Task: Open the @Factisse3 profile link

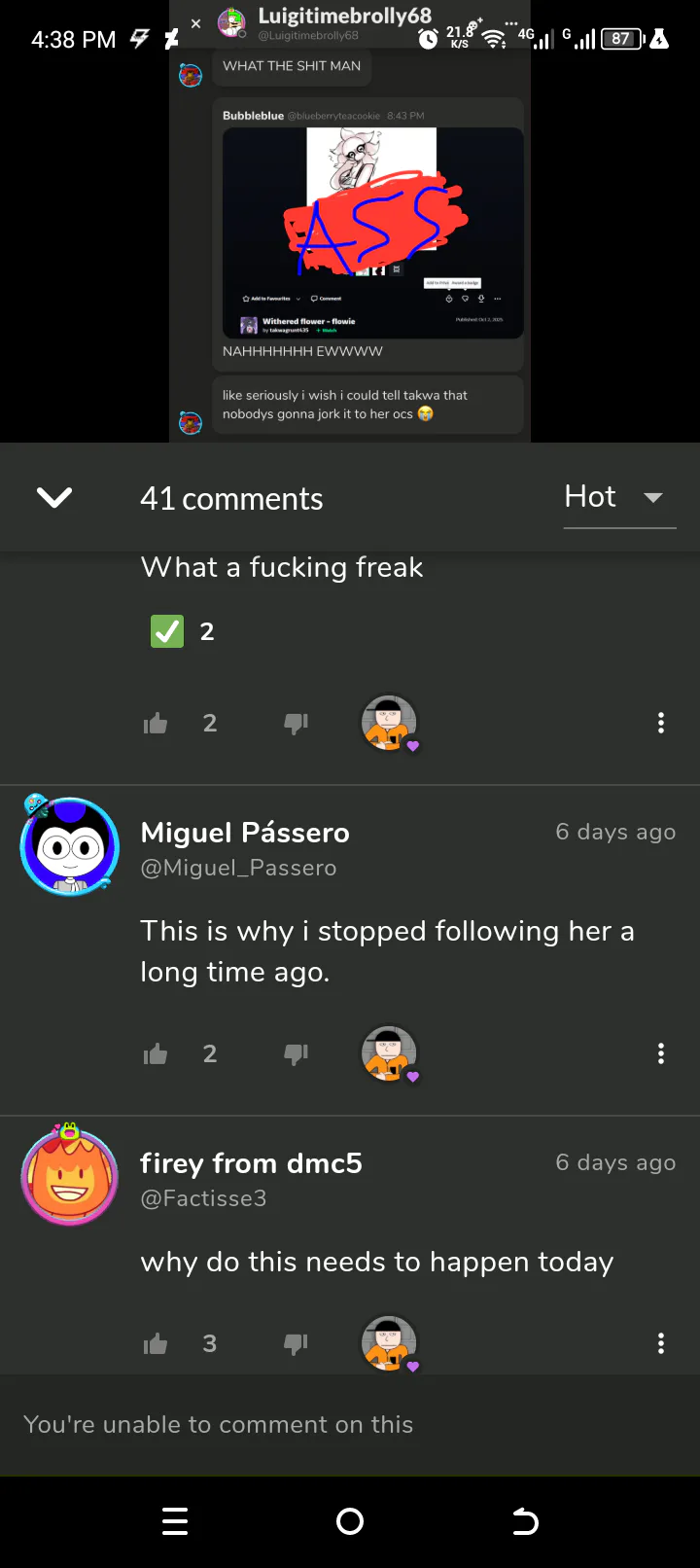Action: click(203, 1198)
